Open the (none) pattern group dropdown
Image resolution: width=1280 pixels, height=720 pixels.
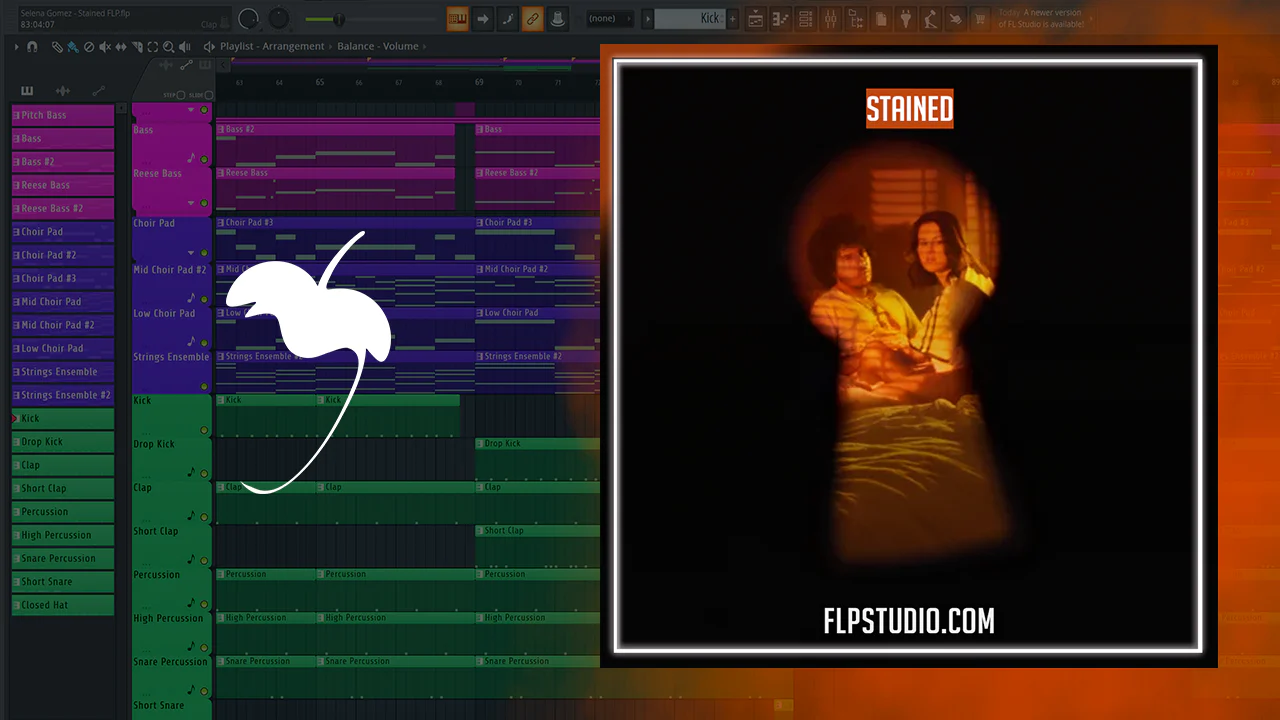(x=610, y=19)
